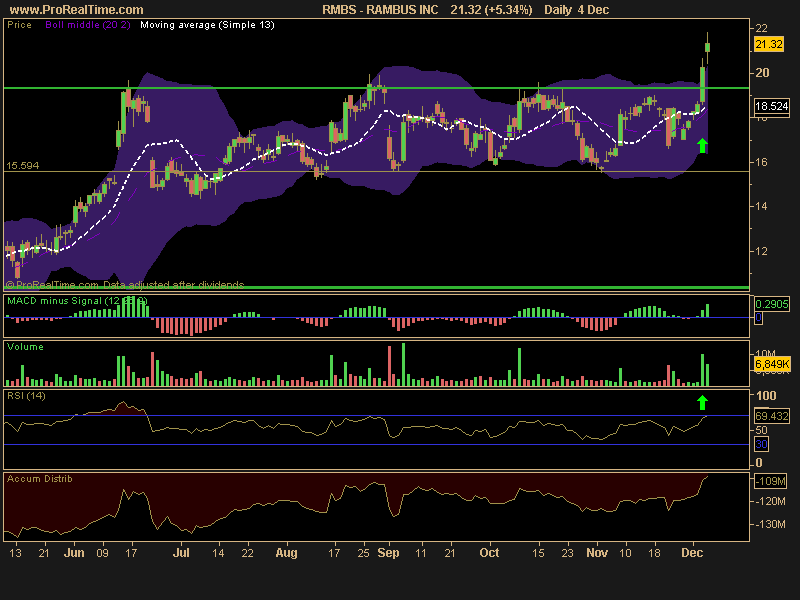Click the yellow 21.32 last price tag
Viewport: 800px width, 600px height.
click(x=768, y=44)
